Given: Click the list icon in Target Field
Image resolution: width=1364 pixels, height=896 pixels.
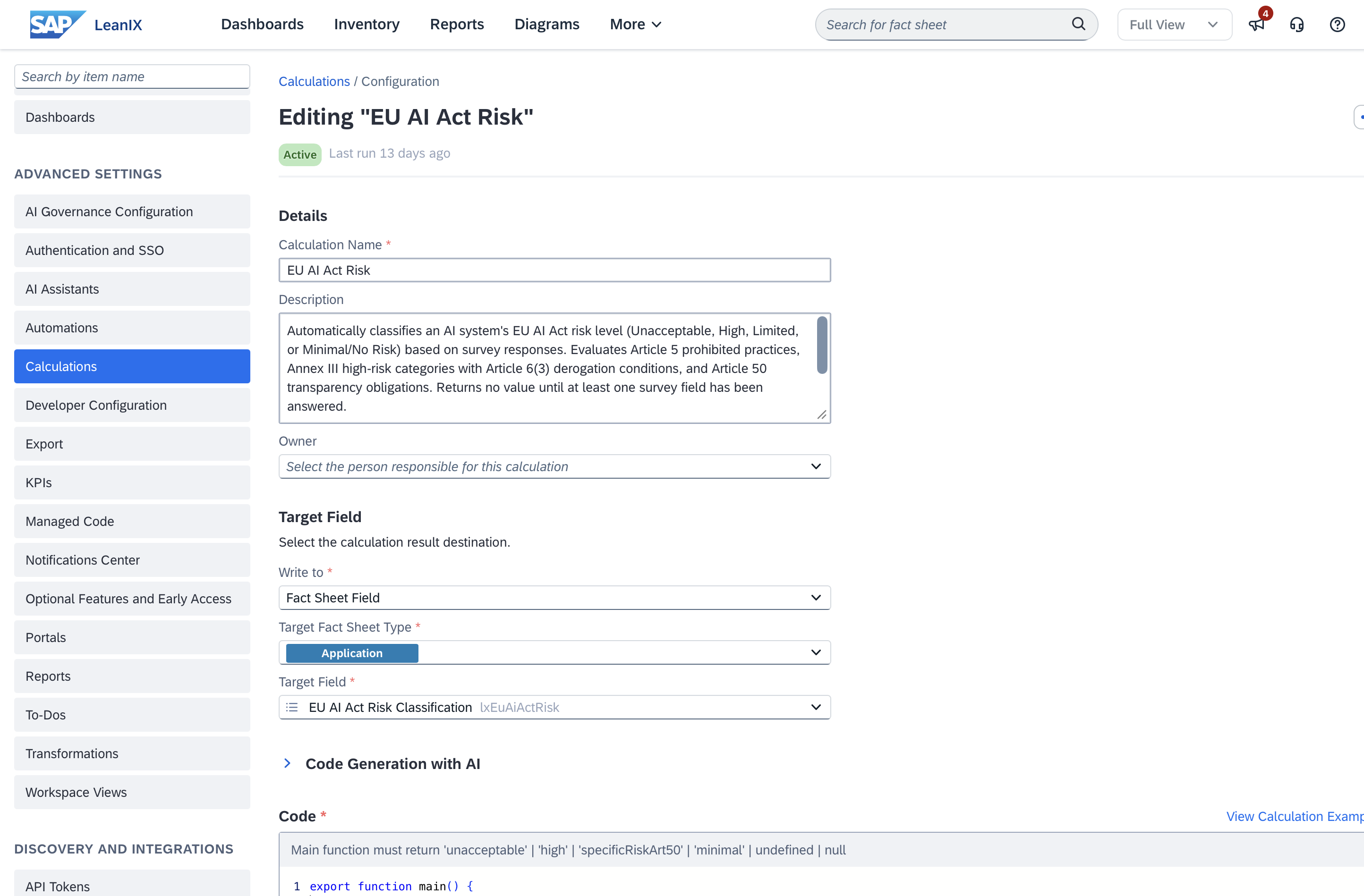Looking at the screenshot, I should pyautogui.click(x=292, y=707).
